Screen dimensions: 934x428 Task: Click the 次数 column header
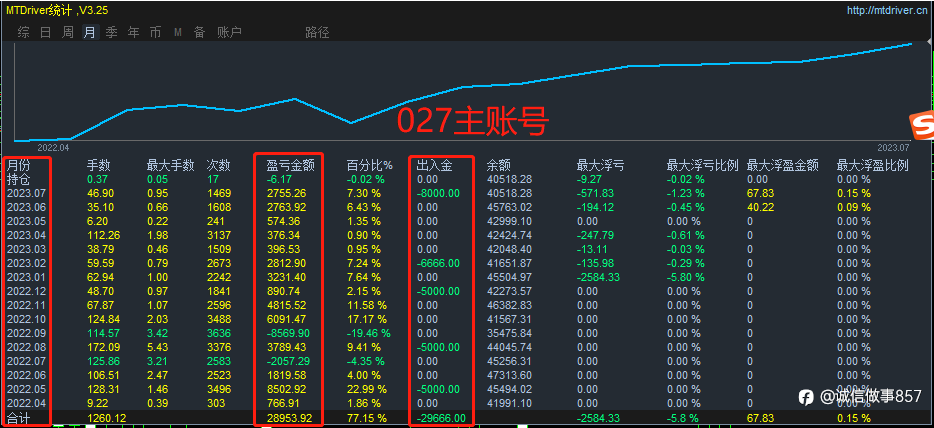(219, 166)
